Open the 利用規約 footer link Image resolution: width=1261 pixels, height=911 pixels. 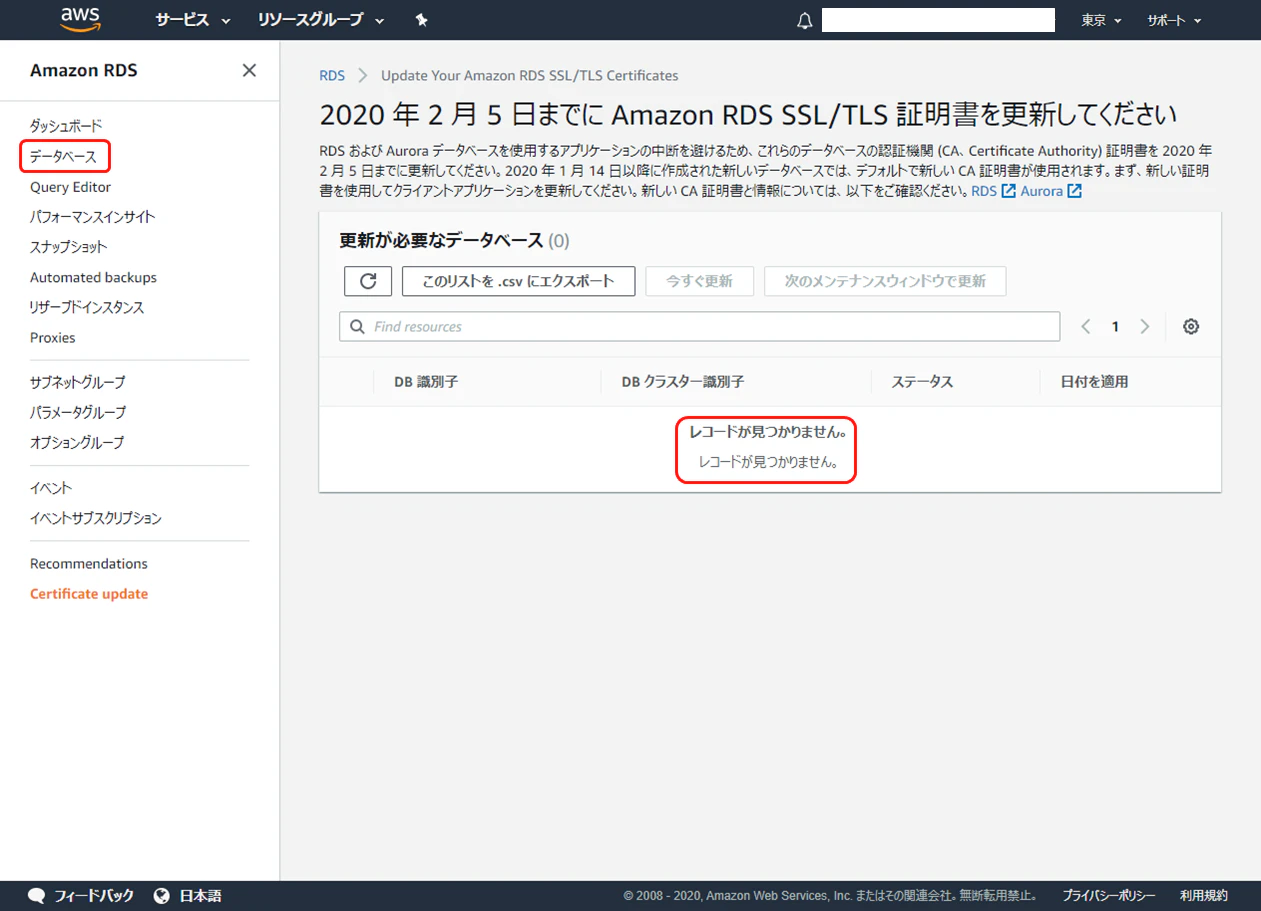point(1204,896)
